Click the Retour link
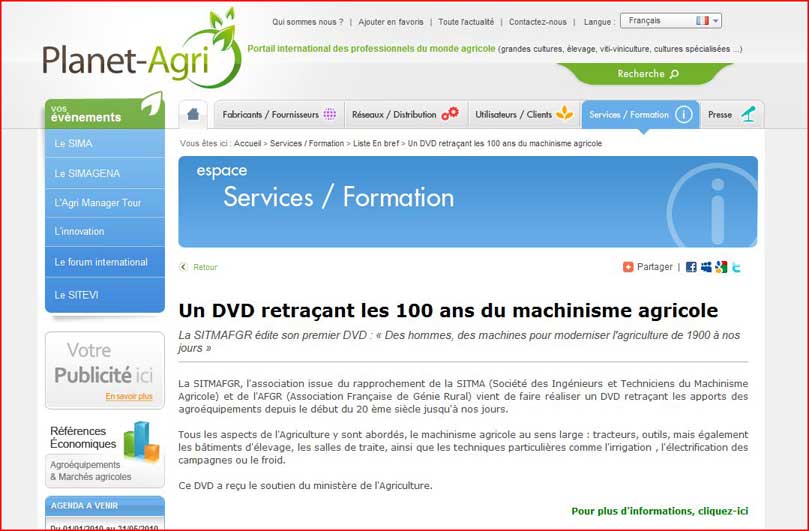 205,267
